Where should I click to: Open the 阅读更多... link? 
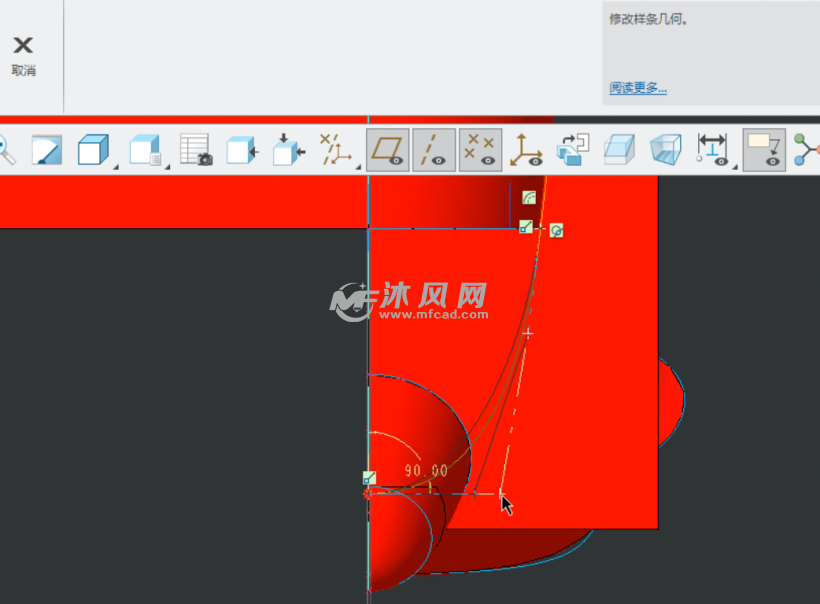tap(637, 87)
